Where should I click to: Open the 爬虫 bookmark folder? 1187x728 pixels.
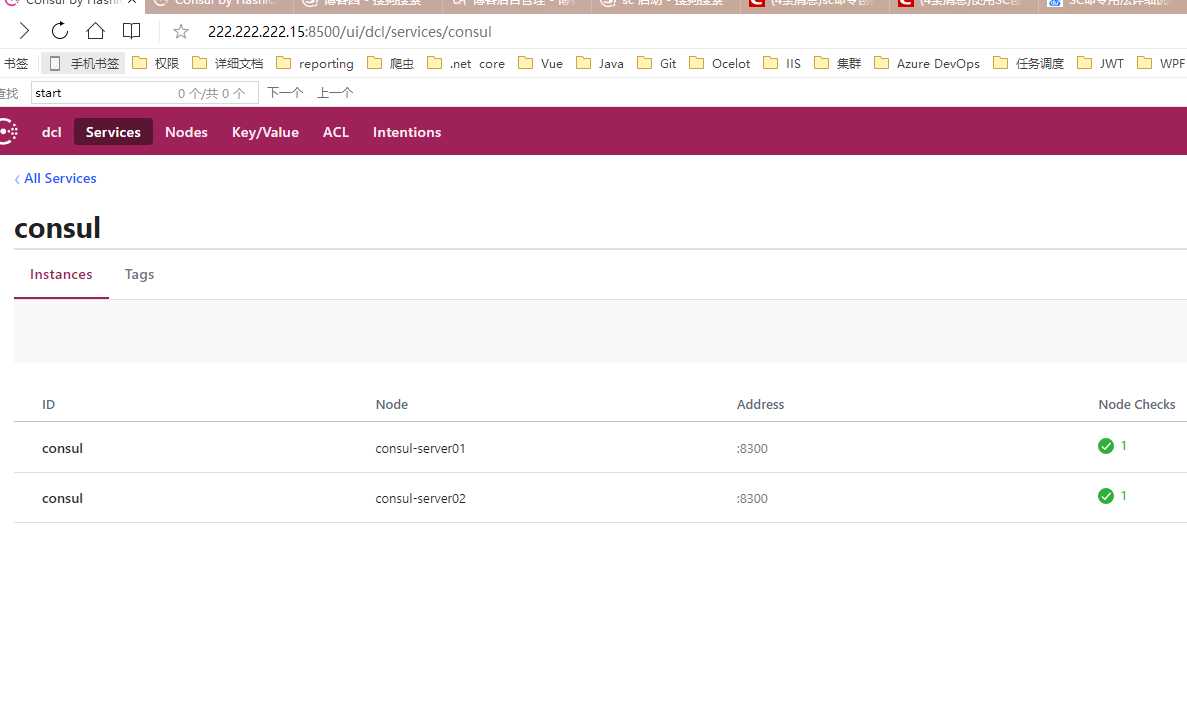[391, 64]
